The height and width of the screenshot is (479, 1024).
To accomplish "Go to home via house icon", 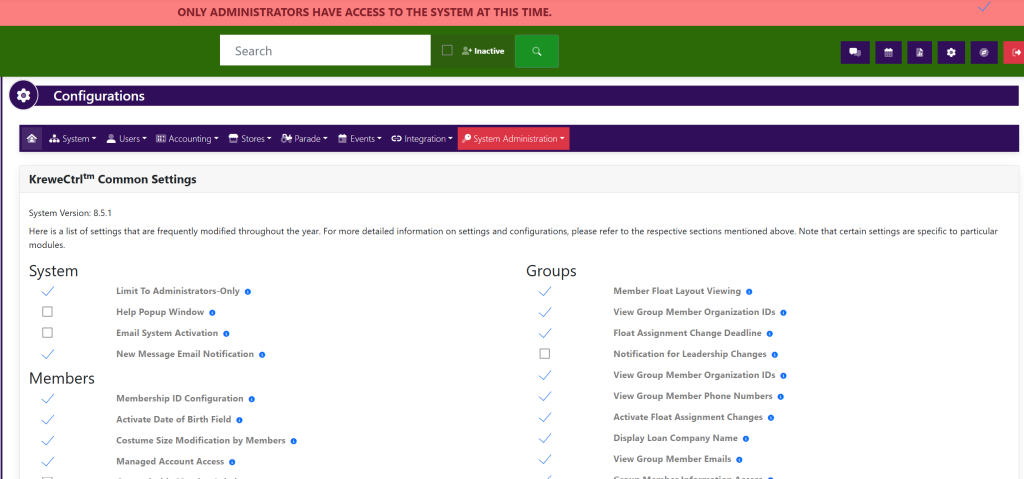I will point(32,139).
